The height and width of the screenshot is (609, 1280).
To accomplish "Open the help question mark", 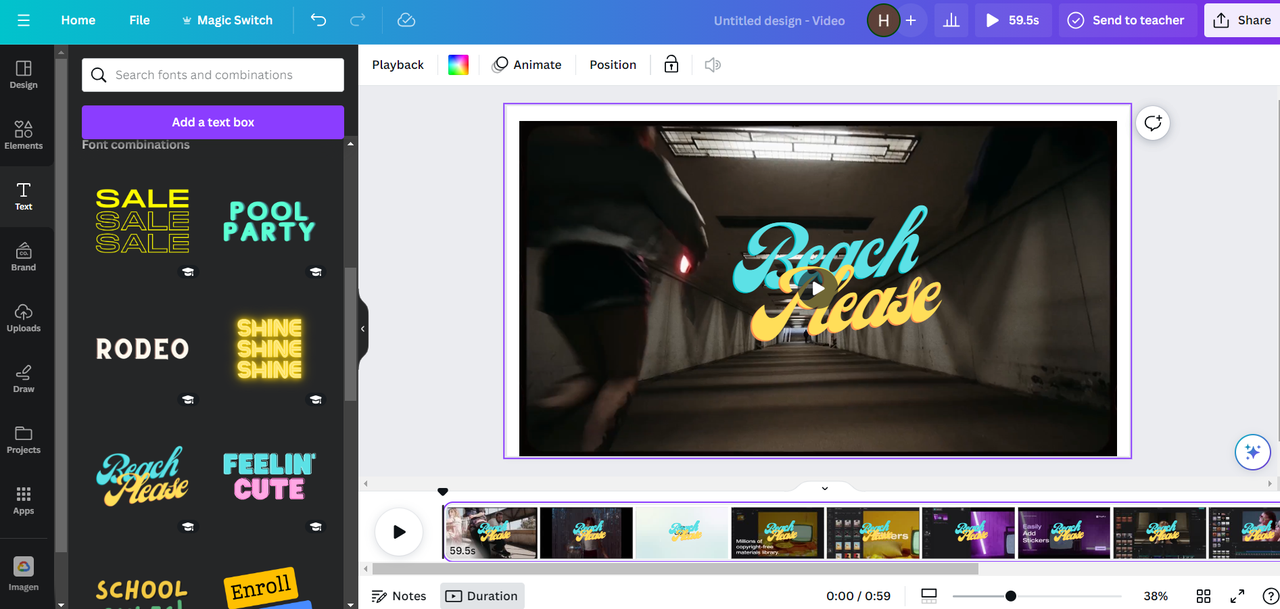I will point(1270,596).
